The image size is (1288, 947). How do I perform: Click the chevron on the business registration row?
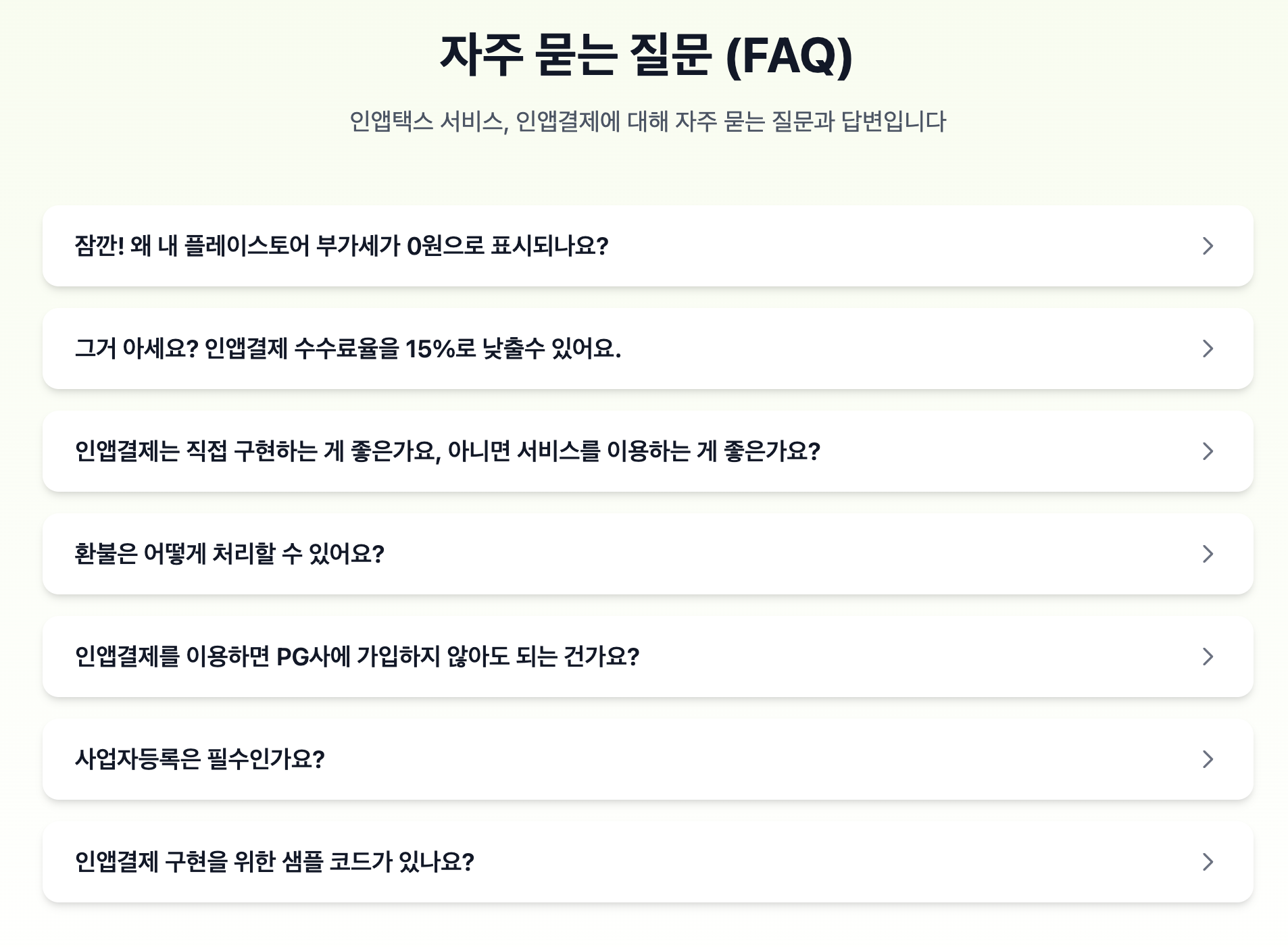(1208, 760)
